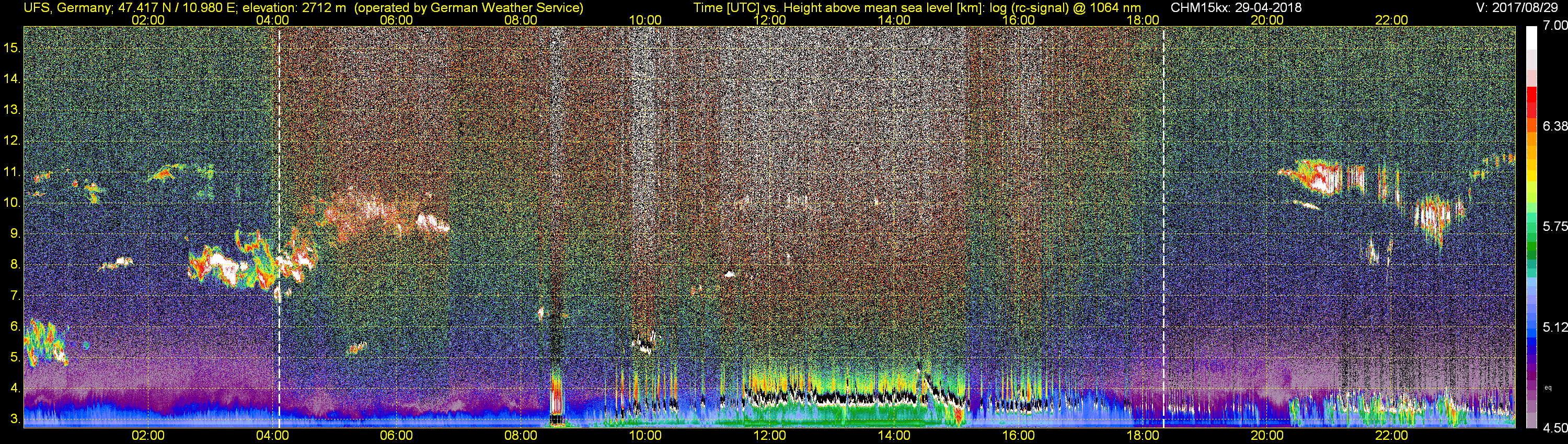This screenshot has width=1568, height=444.
Task: Click the 14 km height axis label
Action: click(x=12, y=78)
